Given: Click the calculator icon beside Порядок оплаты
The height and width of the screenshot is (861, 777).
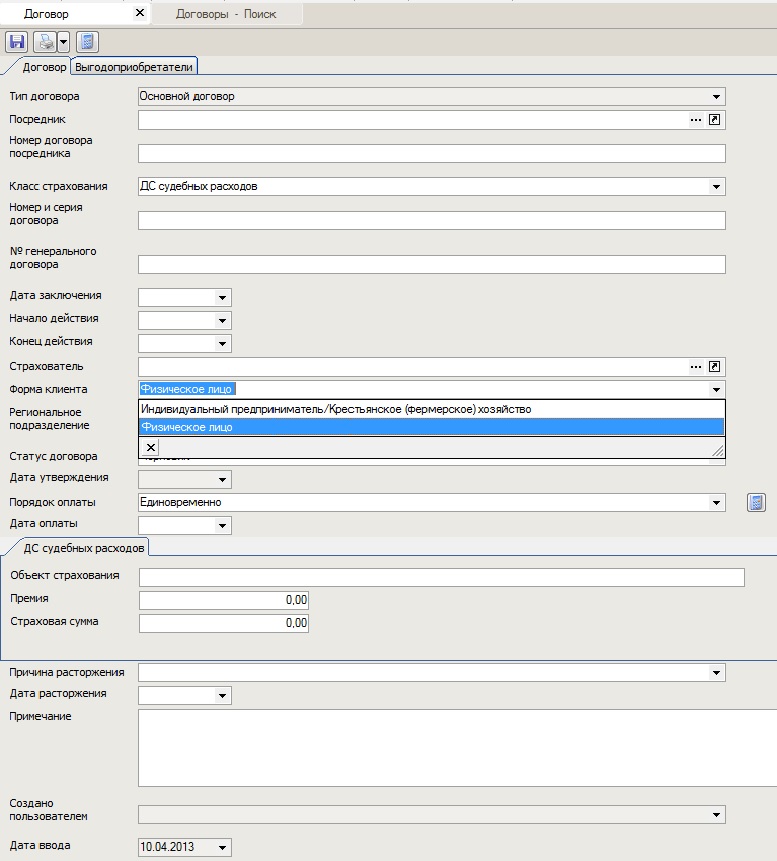Looking at the screenshot, I should [x=756, y=502].
